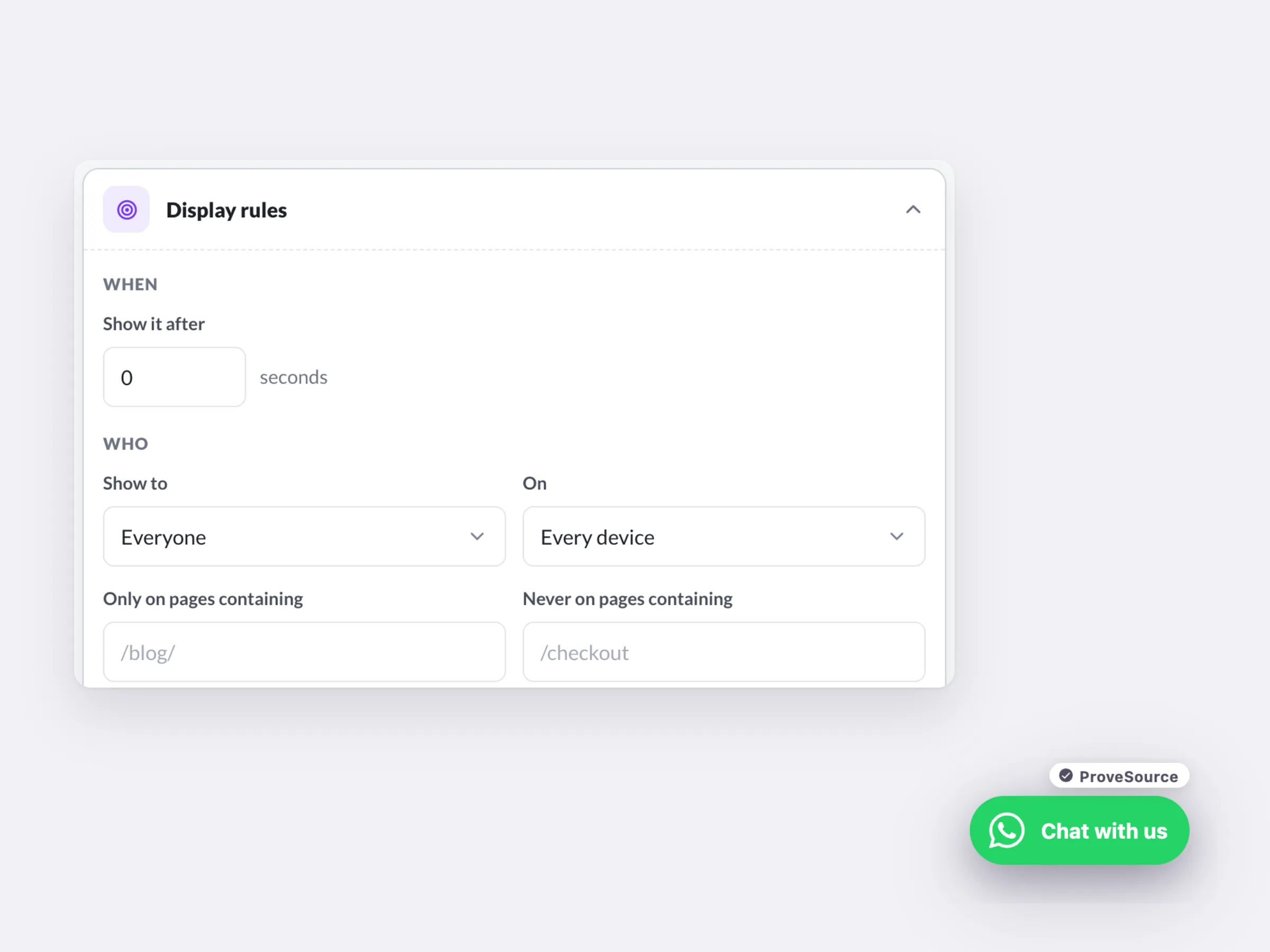Click the Only on pages containing /blog/ field

tap(304, 652)
